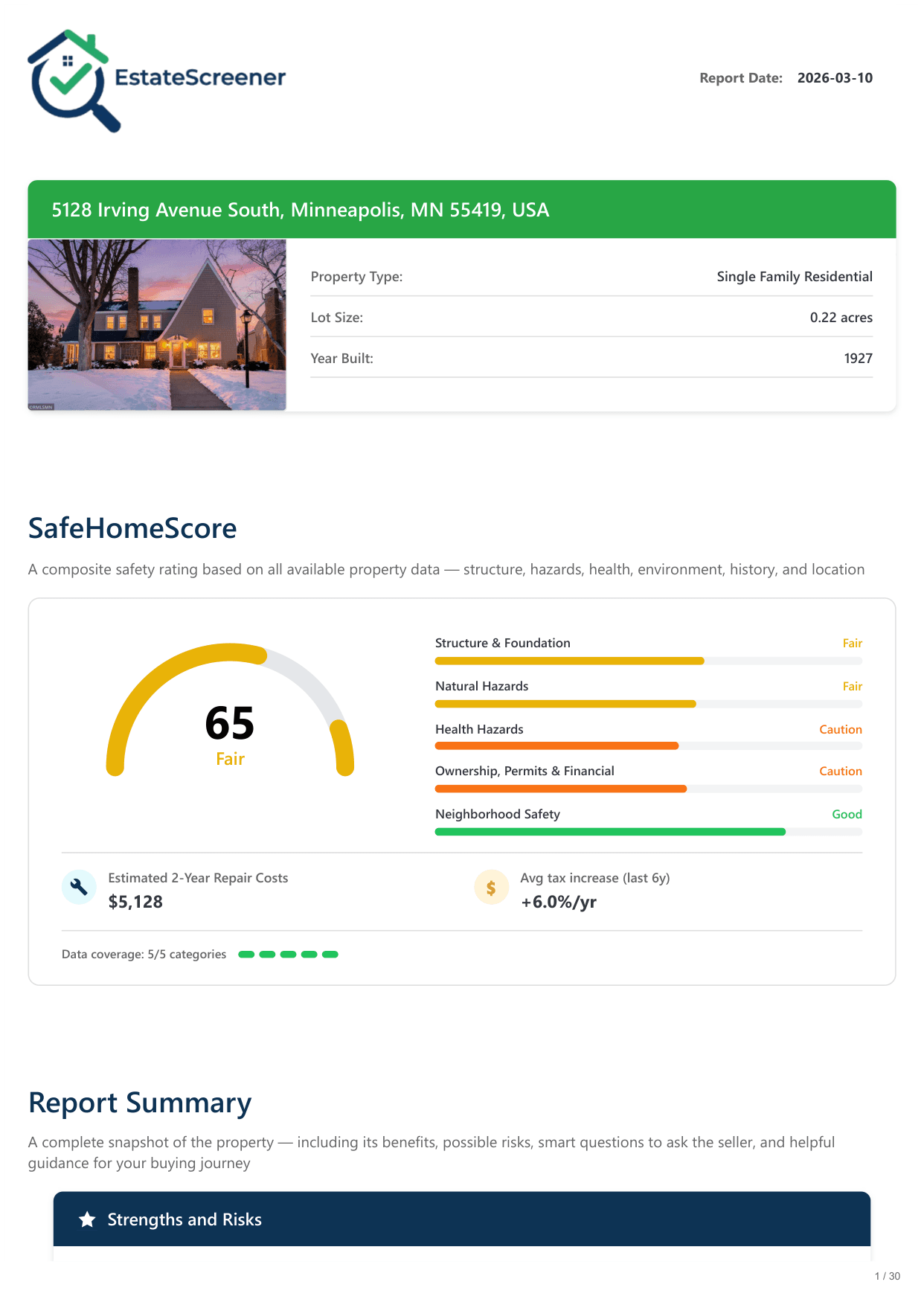Click the property address green banner
Screen dimensions: 924x1305
(462, 210)
